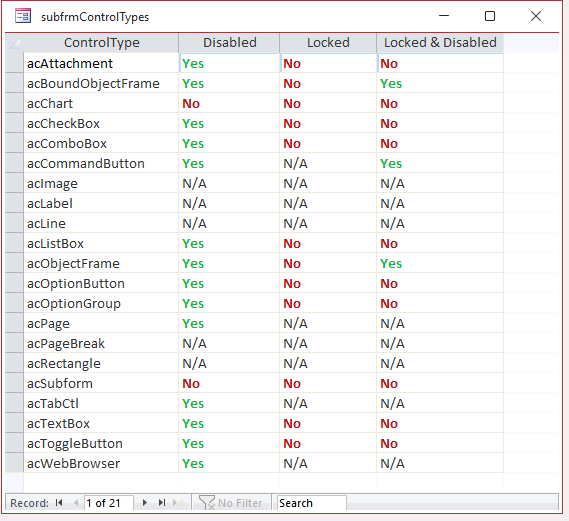Click Locked value No for acTextBox
This screenshot has width=569, height=521.
(x=328, y=423)
